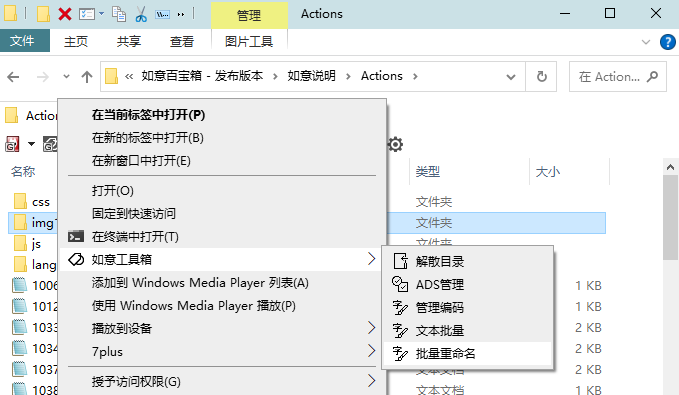Refresh the Actions folder view

[541, 77]
